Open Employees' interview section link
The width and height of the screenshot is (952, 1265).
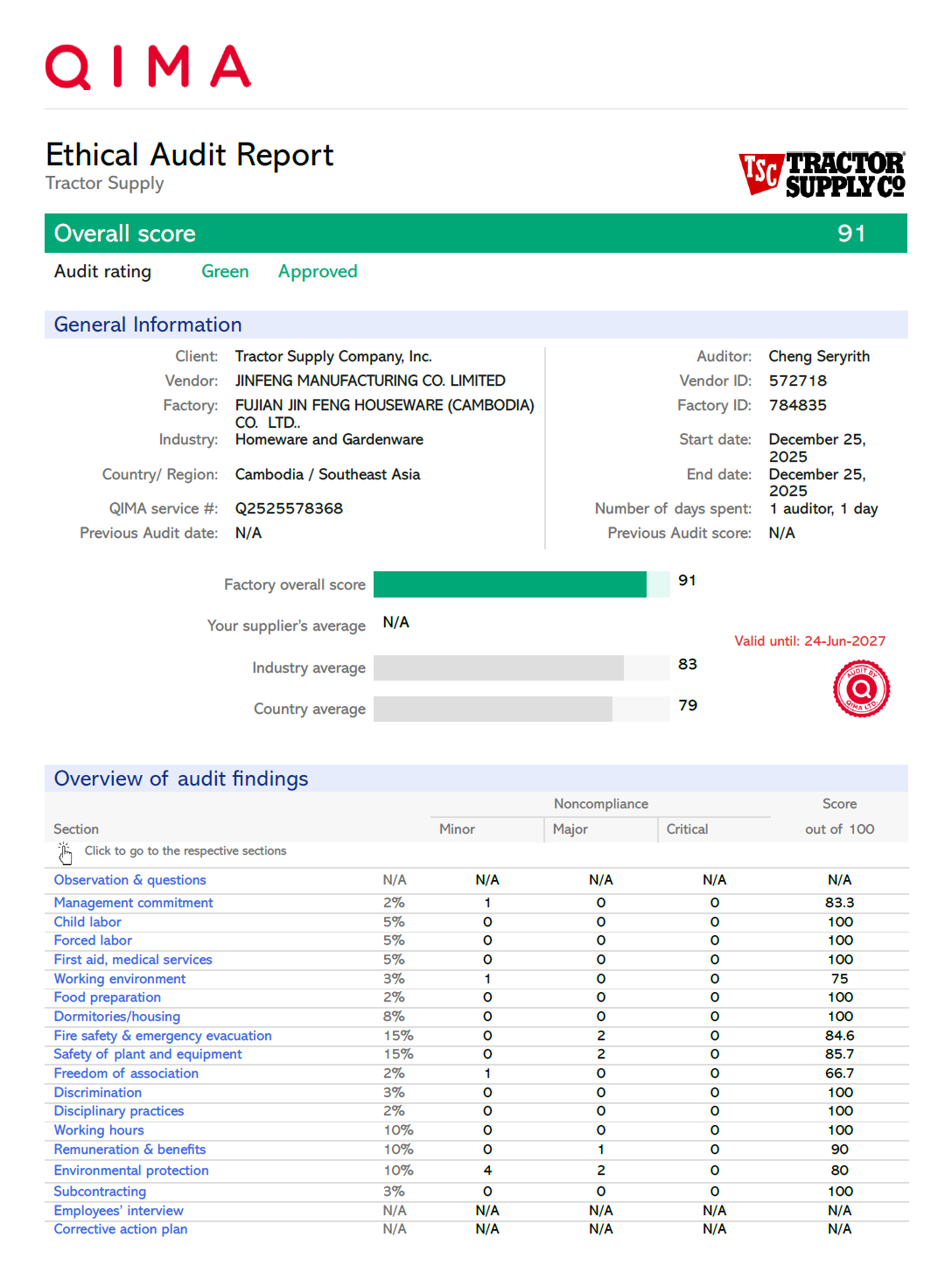[x=119, y=1211]
